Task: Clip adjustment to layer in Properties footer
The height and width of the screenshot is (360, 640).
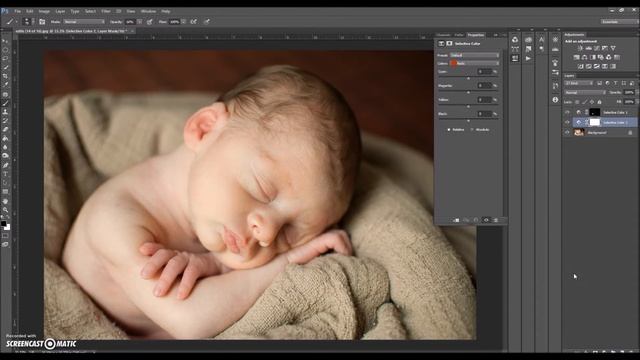Action: pos(456,220)
